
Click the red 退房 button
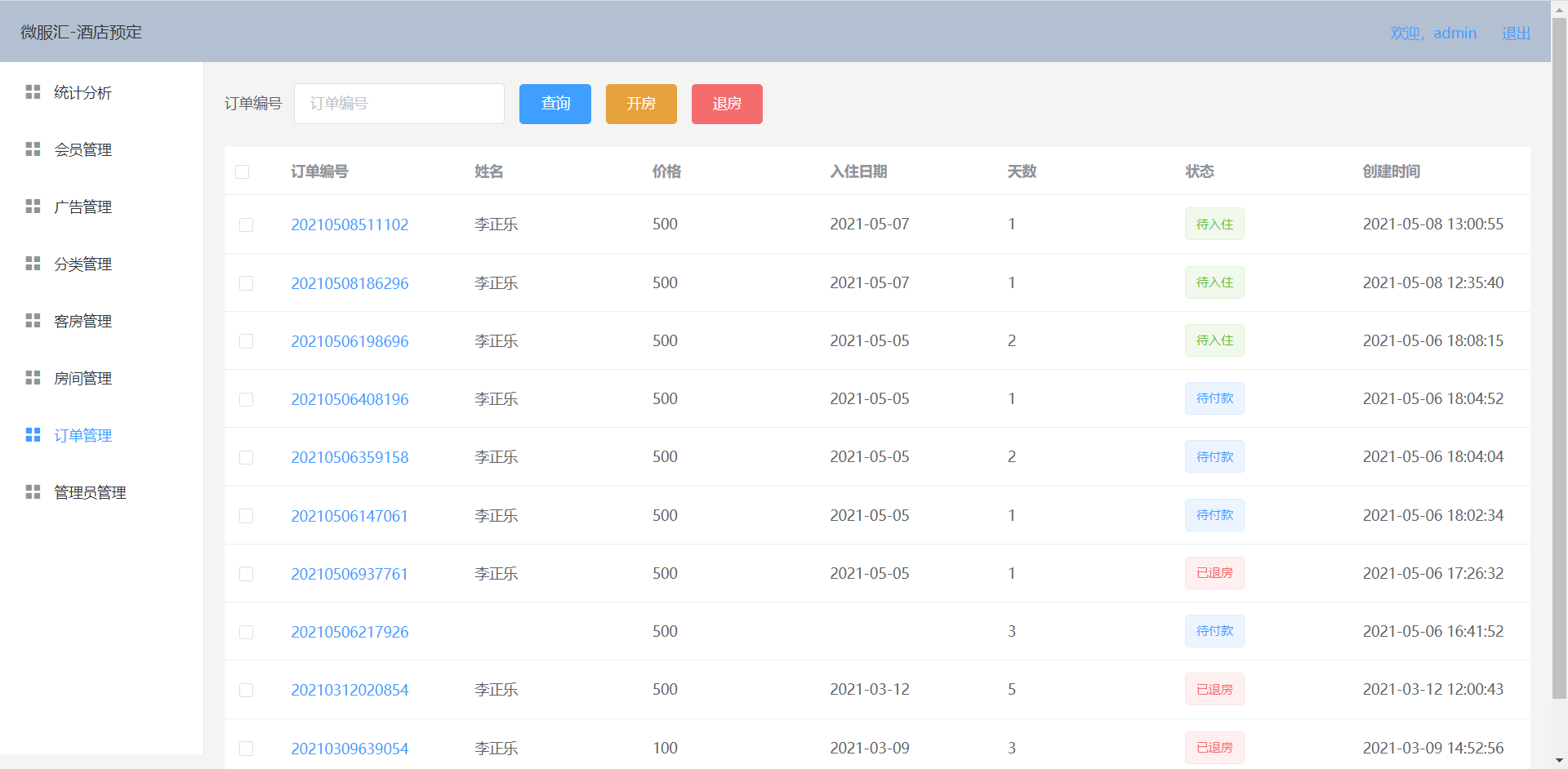click(727, 104)
